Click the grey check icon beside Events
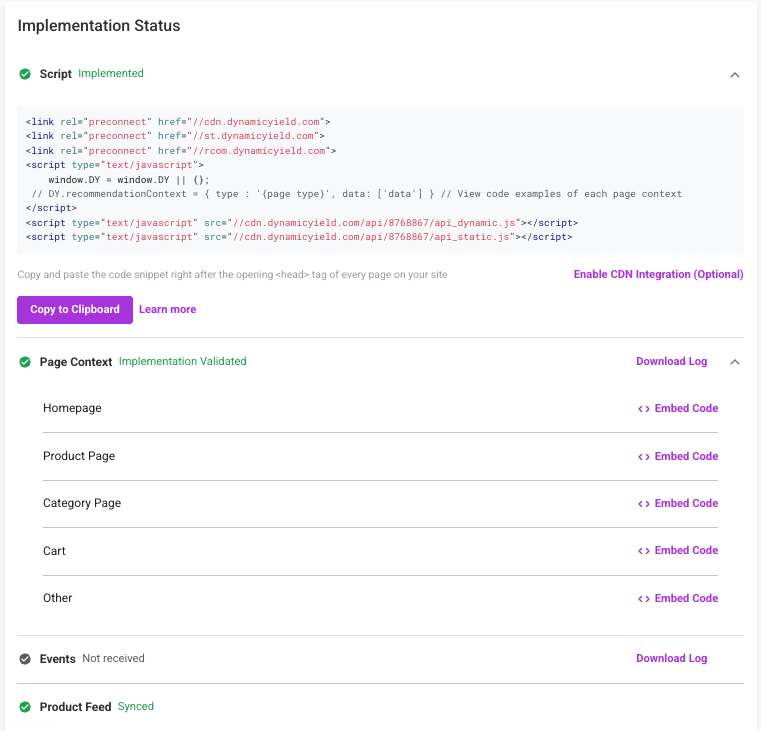The image size is (761, 731). click(25, 659)
